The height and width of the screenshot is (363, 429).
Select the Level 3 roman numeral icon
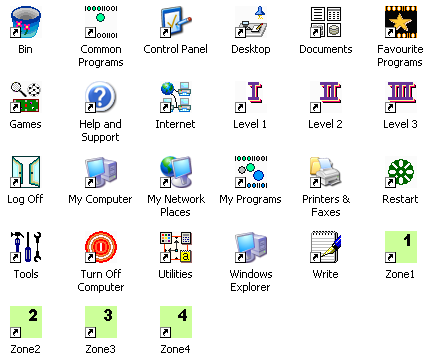coord(401,97)
